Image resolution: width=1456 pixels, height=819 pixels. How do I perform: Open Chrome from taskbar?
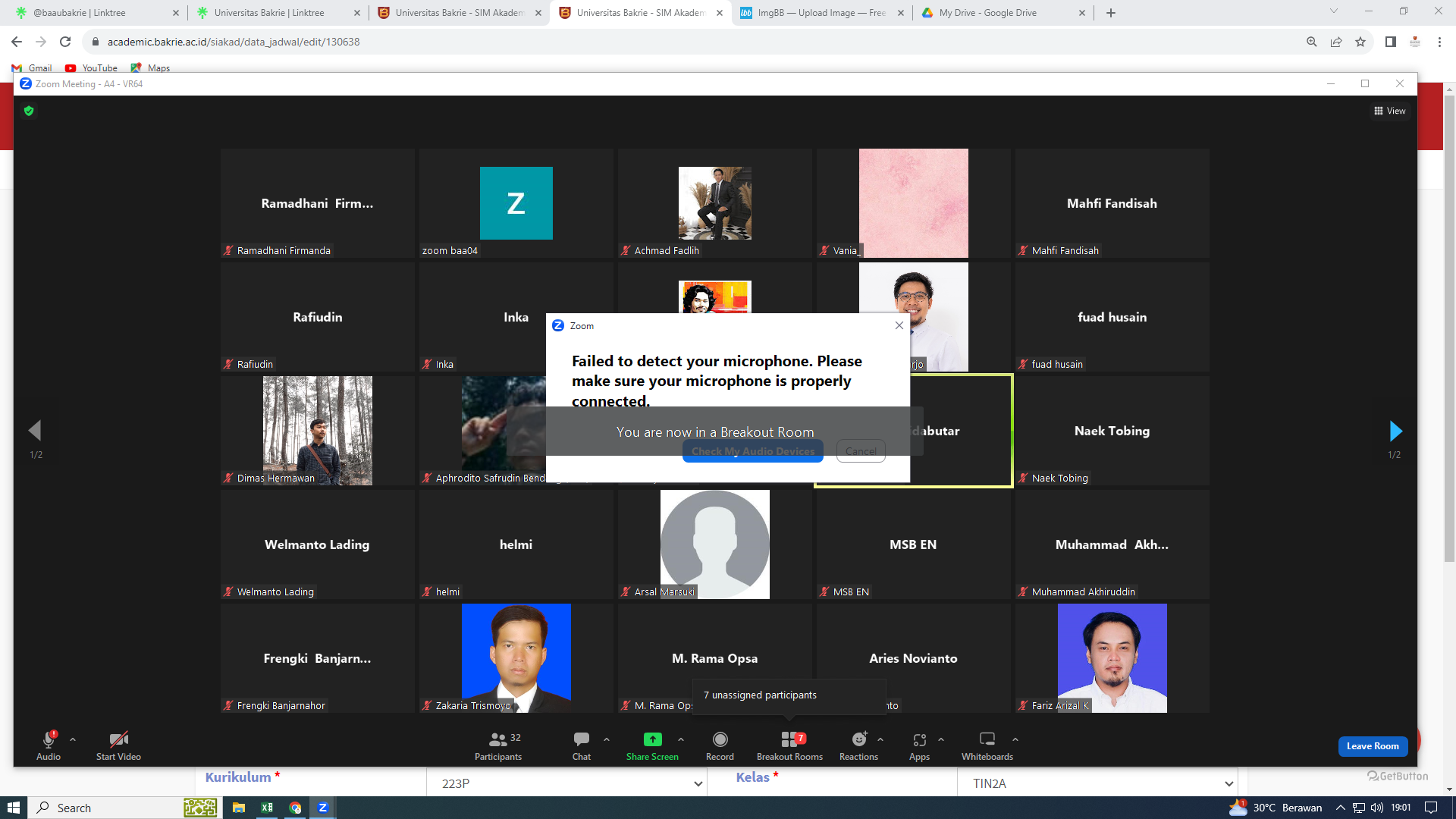pyautogui.click(x=295, y=808)
